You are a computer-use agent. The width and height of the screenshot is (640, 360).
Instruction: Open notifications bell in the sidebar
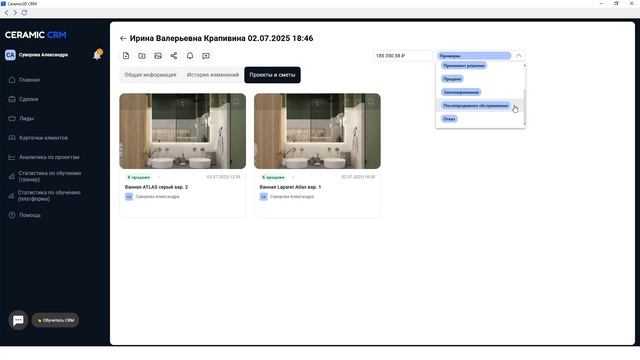tap(97, 55)
